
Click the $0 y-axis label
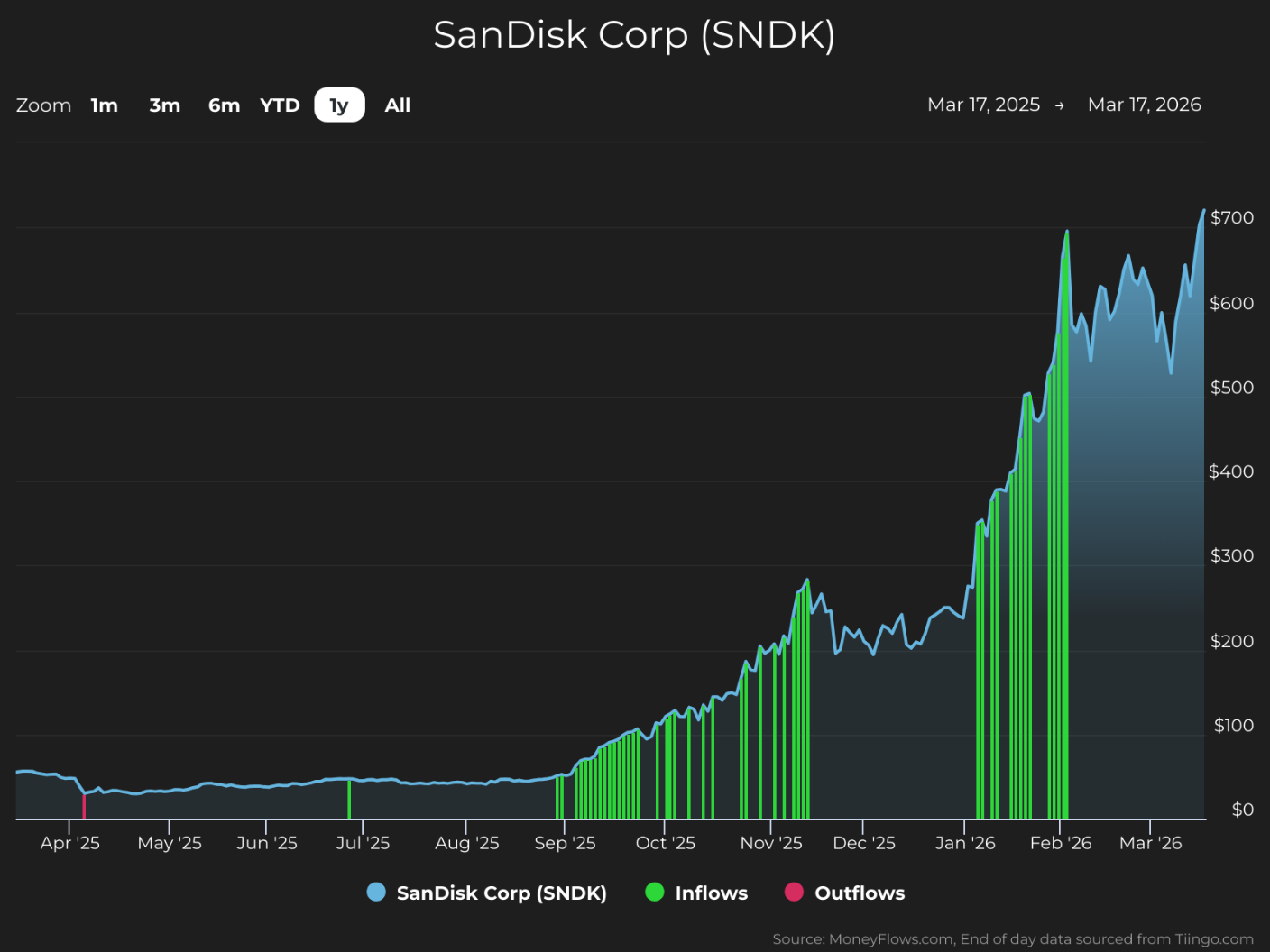pyautogui.click(x=1243, y=810)
